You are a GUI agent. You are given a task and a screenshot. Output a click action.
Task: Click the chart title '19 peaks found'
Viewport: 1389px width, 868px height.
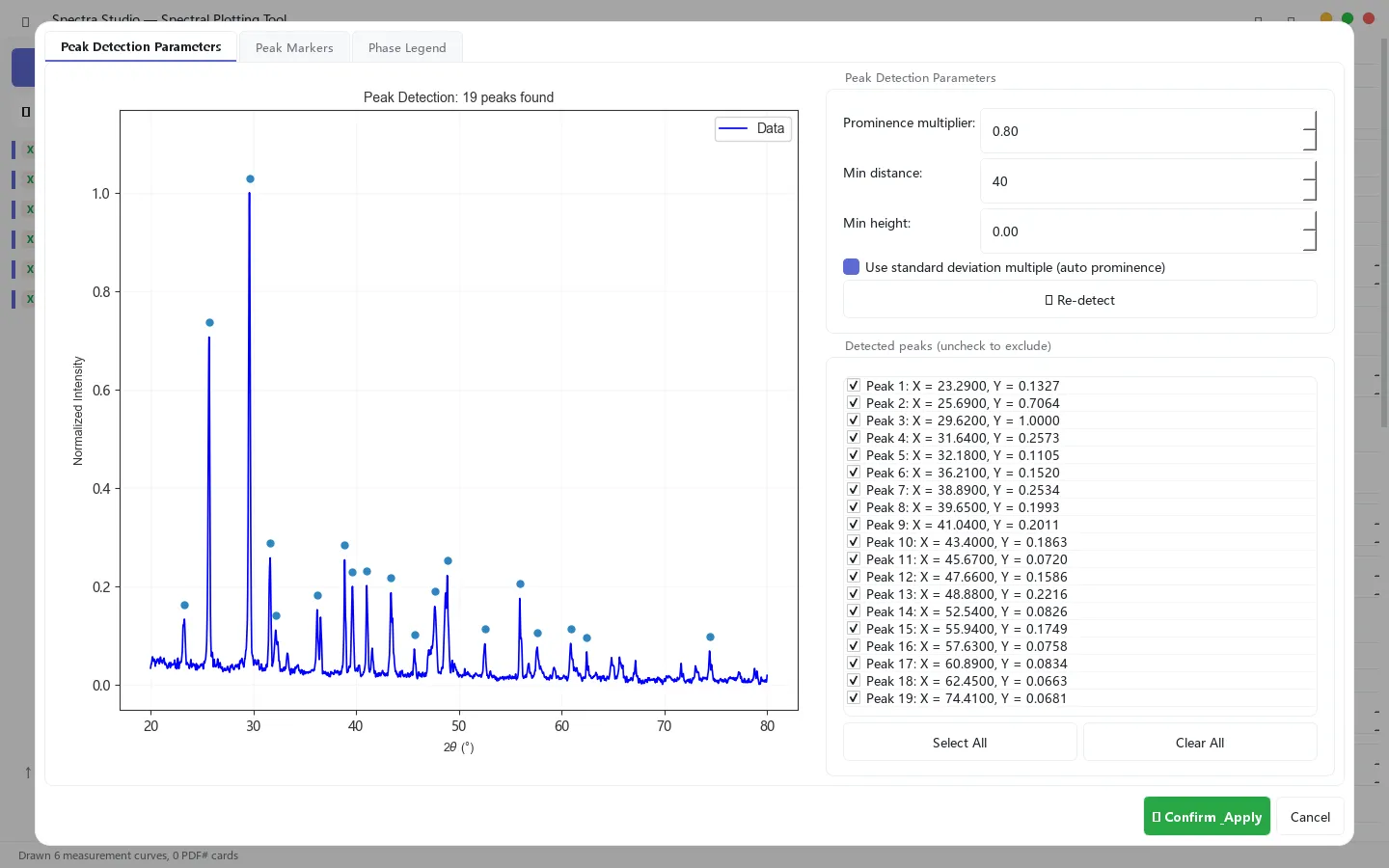[507, 97]
